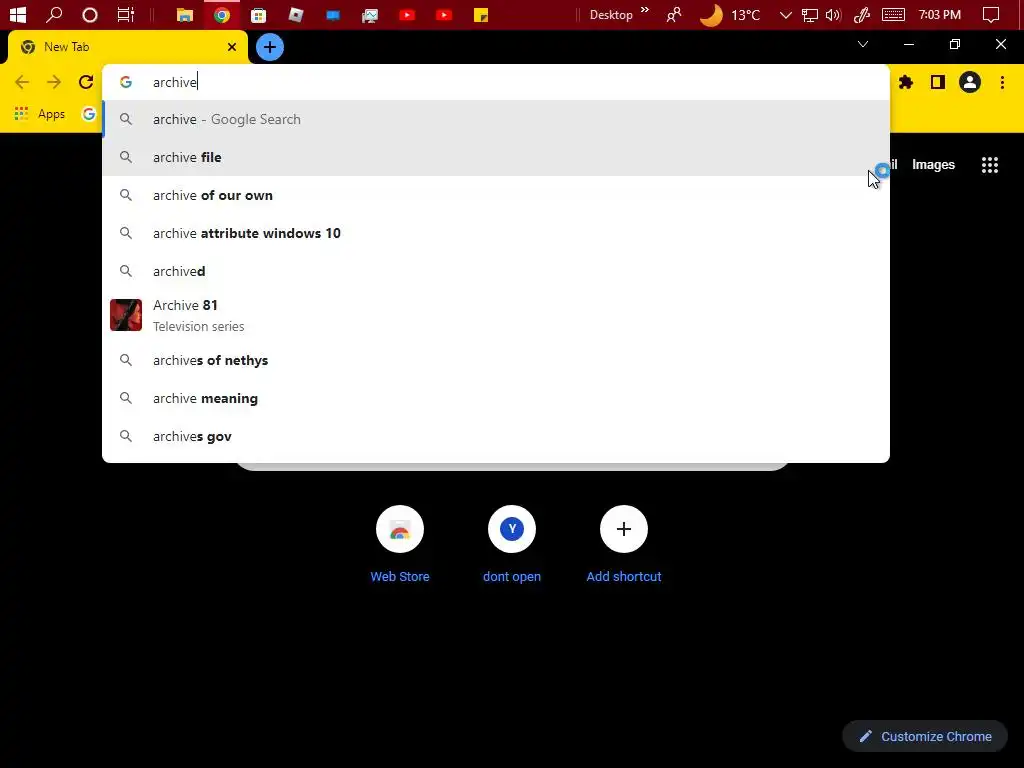Open the touch keyboard tray icon
This screenshot has width=1024, height=768.
[893, 14]
